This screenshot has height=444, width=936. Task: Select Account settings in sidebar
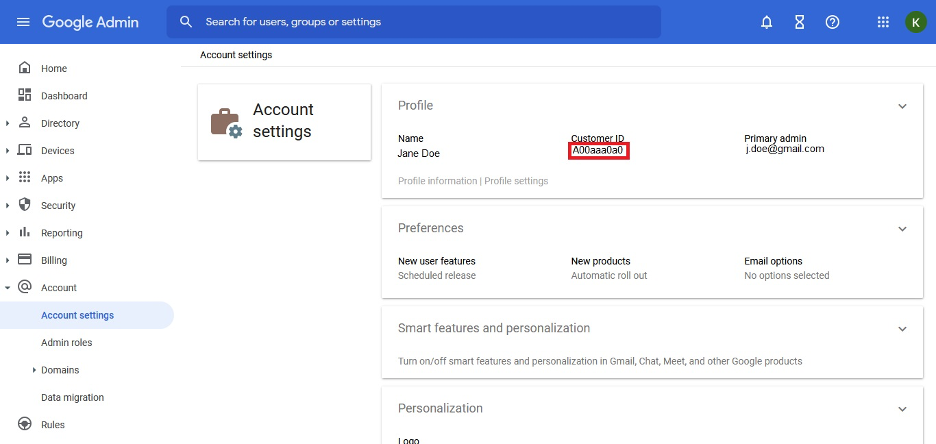(x=87, y=315)
